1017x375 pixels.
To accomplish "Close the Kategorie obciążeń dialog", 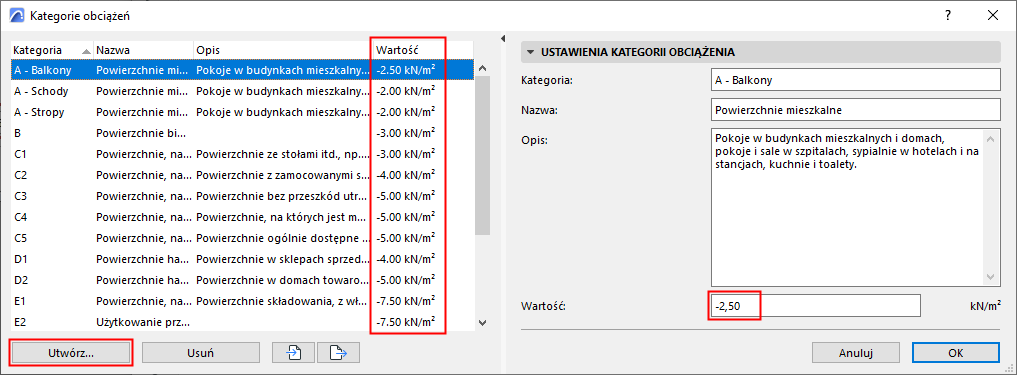I will point(993,16).
